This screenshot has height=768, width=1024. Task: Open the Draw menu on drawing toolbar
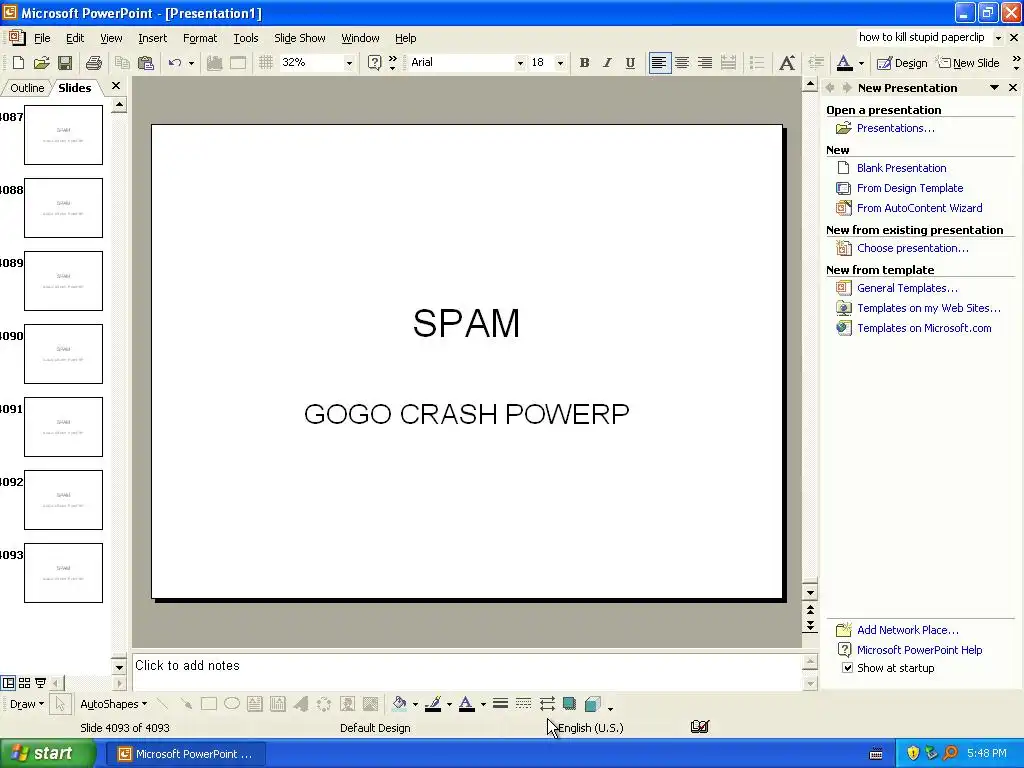click(27, 704)
